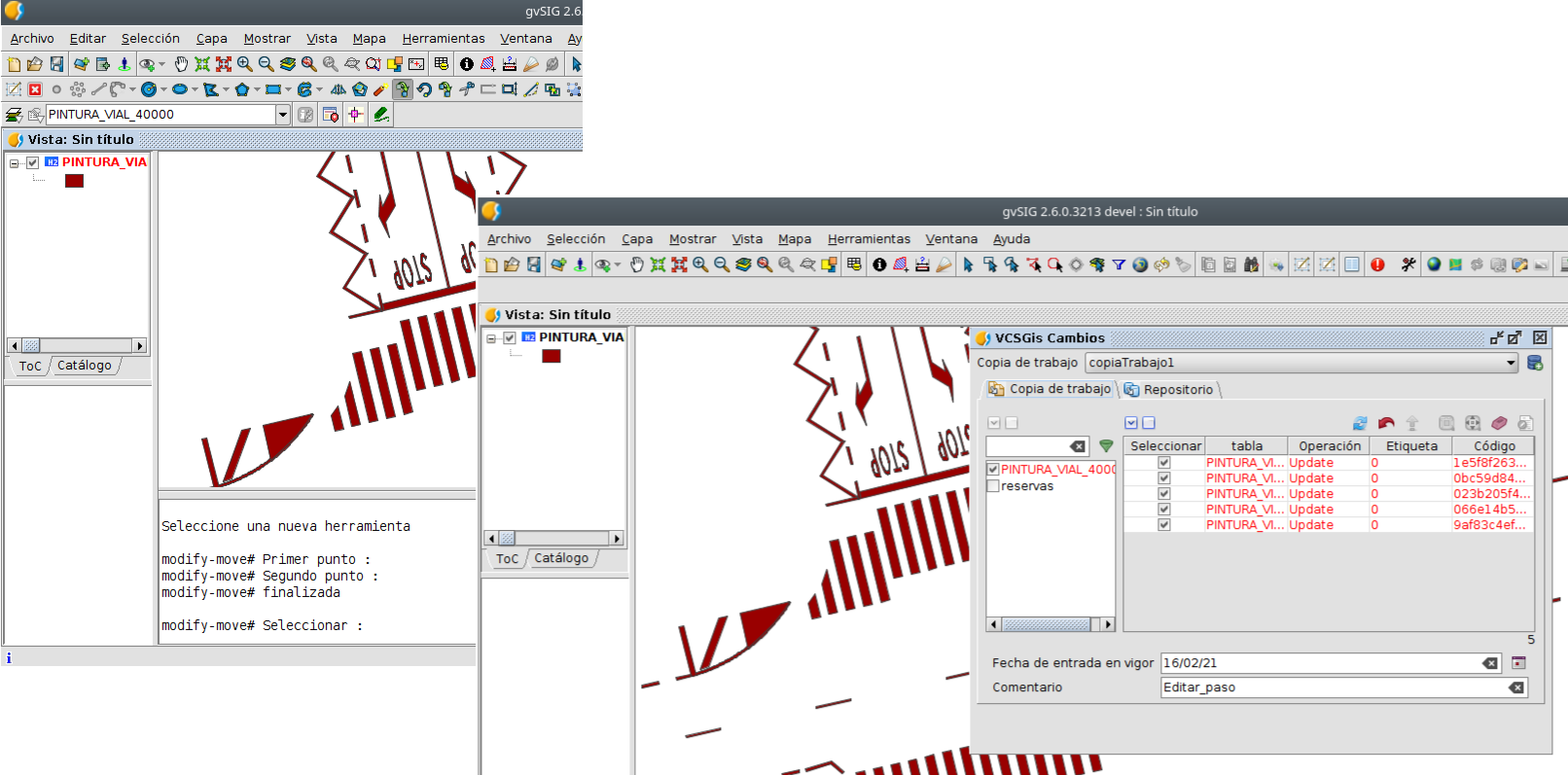
Task: Activate the move geometry tool in the rear window
Action: pyautogui.click(x=403, y=89)
